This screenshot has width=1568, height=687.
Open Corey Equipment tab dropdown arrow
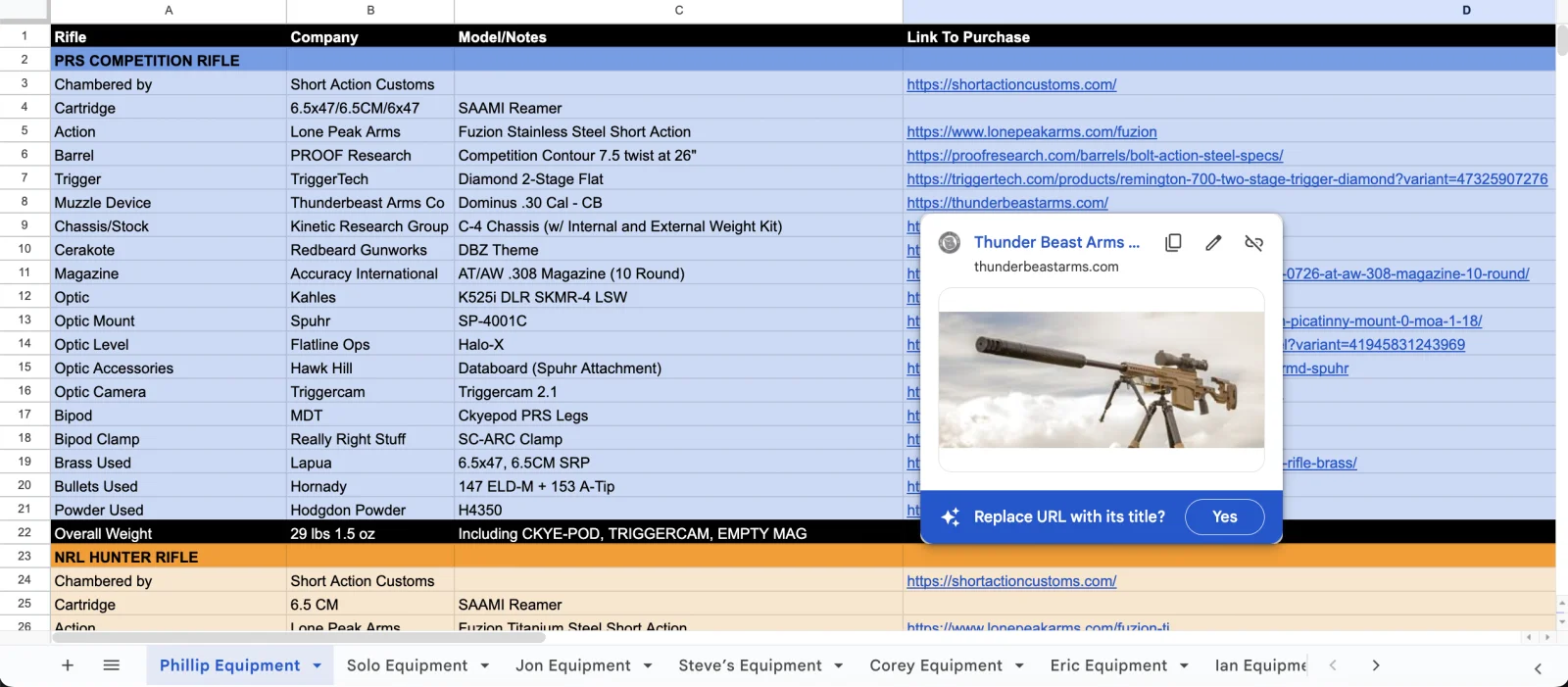coord(1019,666)
